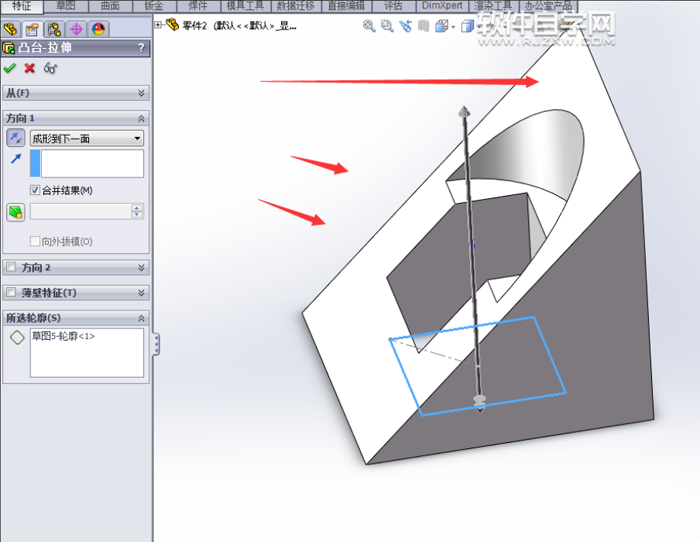Switch to the 数据迁移 tab

296,6
